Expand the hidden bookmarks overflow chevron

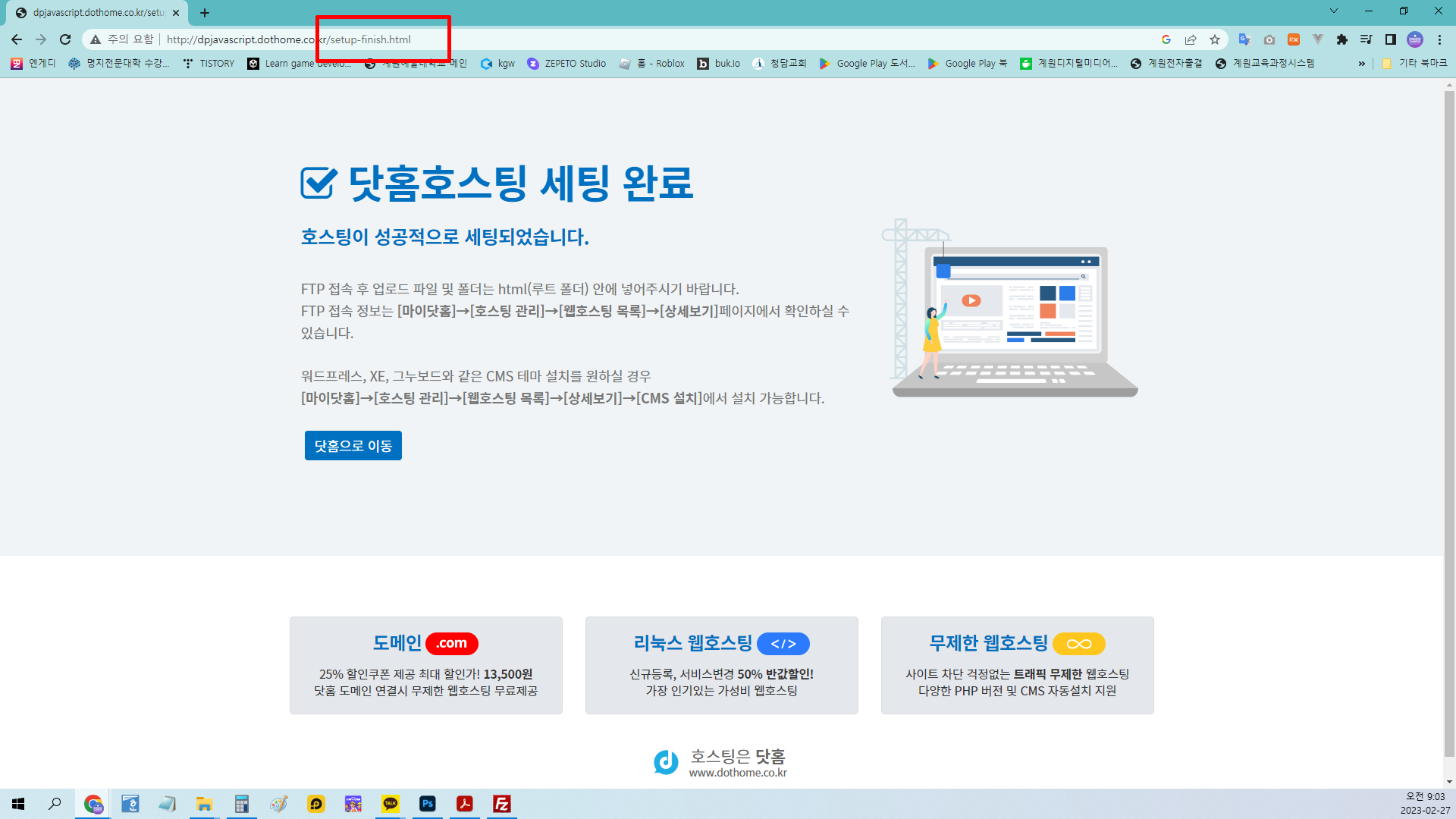pyautogui.click(x=1362, y=64)
